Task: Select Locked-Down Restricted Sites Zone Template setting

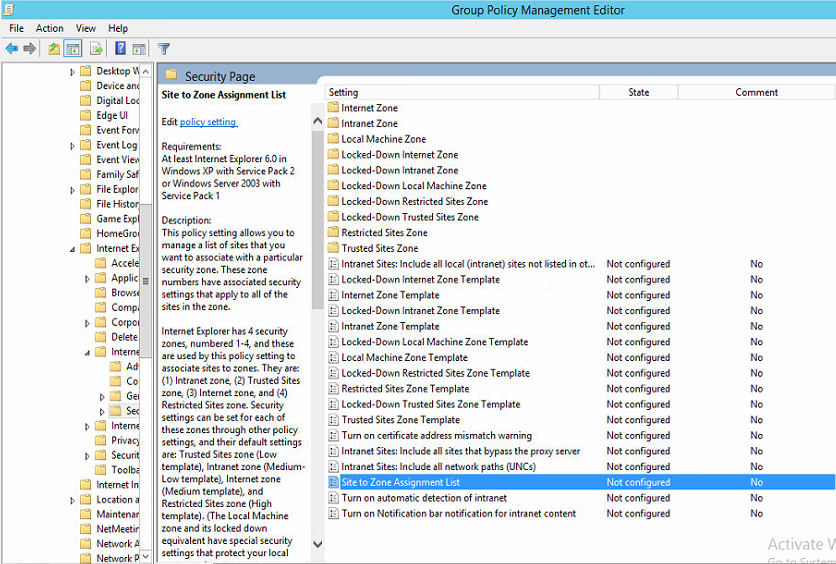Action: 435,373
